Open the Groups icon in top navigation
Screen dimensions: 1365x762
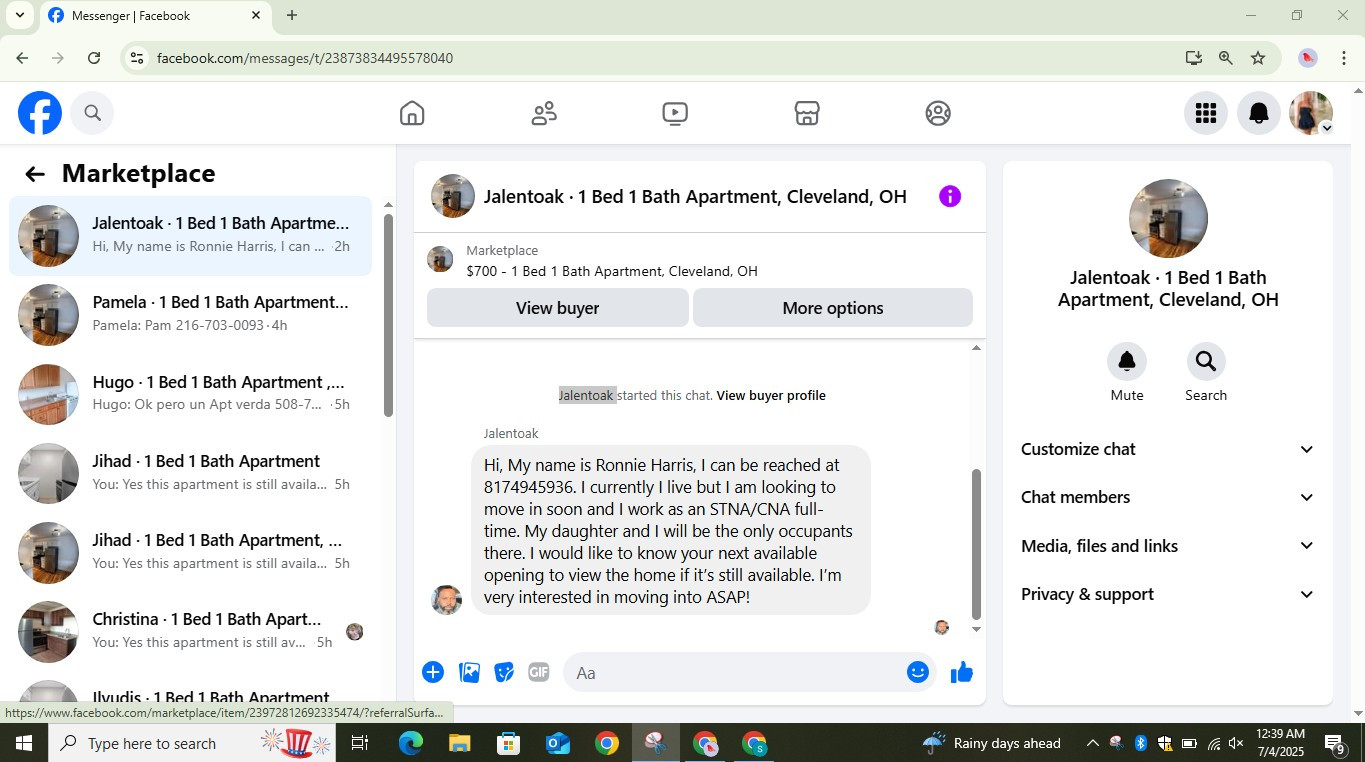[938, 113]
